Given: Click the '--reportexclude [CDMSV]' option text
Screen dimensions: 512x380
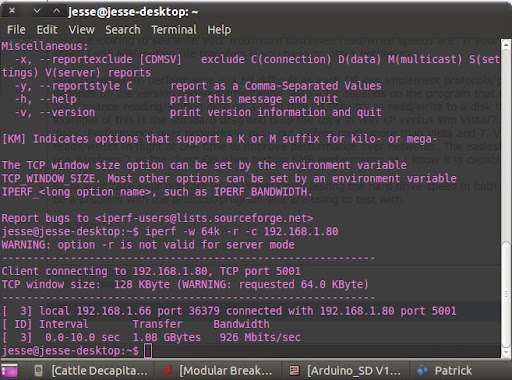Looking at the screenshot, I should pyautogui.click(x=110, y=59).
